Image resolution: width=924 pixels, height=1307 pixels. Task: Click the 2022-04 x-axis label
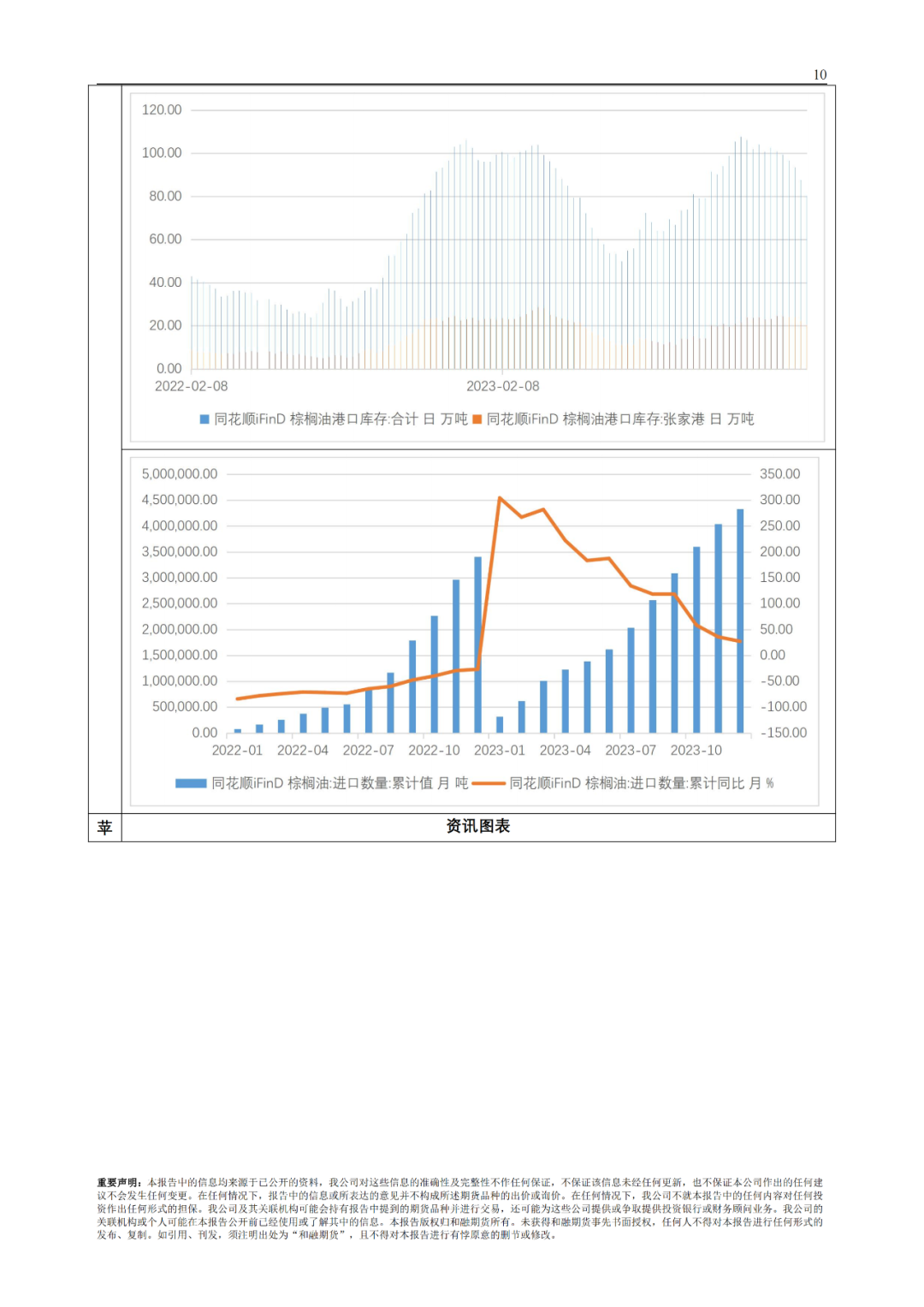pyautogui.click(x=303, y=751)
